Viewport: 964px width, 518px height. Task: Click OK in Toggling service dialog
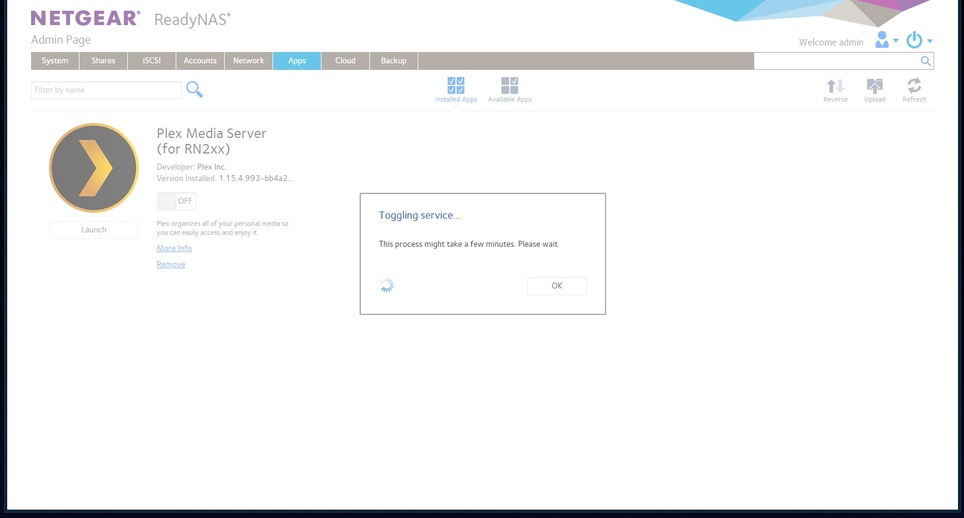pyautogui.click(x=556, y=286)
